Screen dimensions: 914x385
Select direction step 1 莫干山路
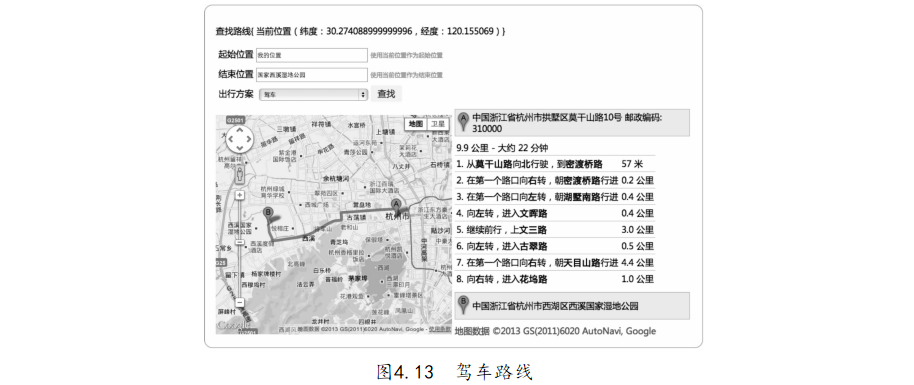(x=555, y=164)
